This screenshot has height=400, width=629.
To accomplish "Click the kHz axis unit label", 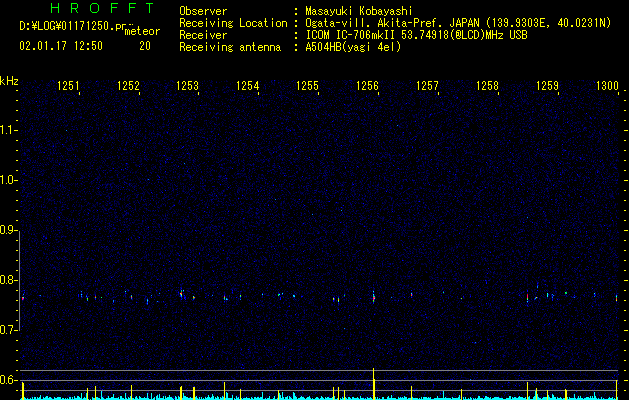I will tap(9, 81).
